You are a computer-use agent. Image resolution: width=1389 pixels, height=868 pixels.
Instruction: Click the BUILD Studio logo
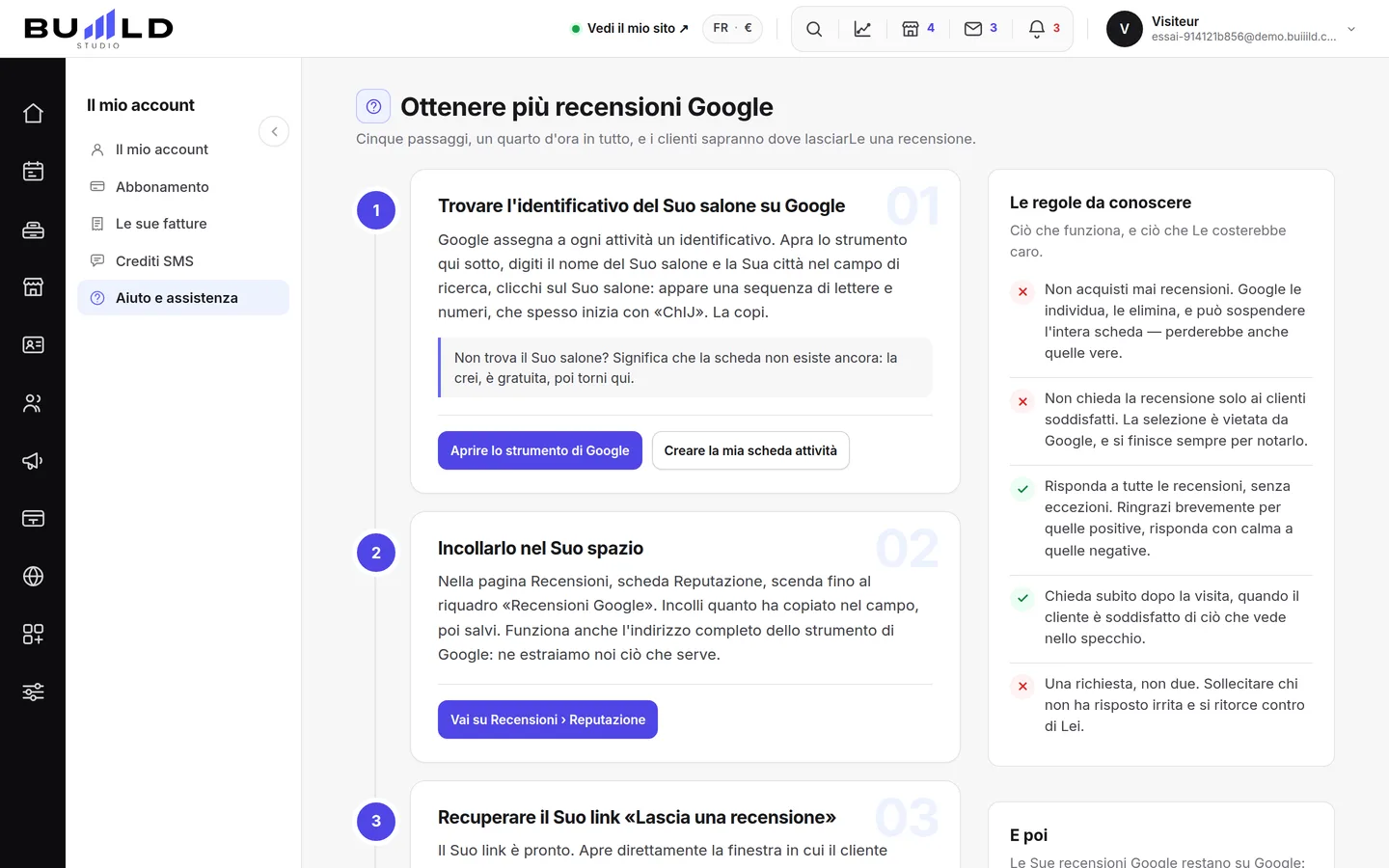[98, 29]
